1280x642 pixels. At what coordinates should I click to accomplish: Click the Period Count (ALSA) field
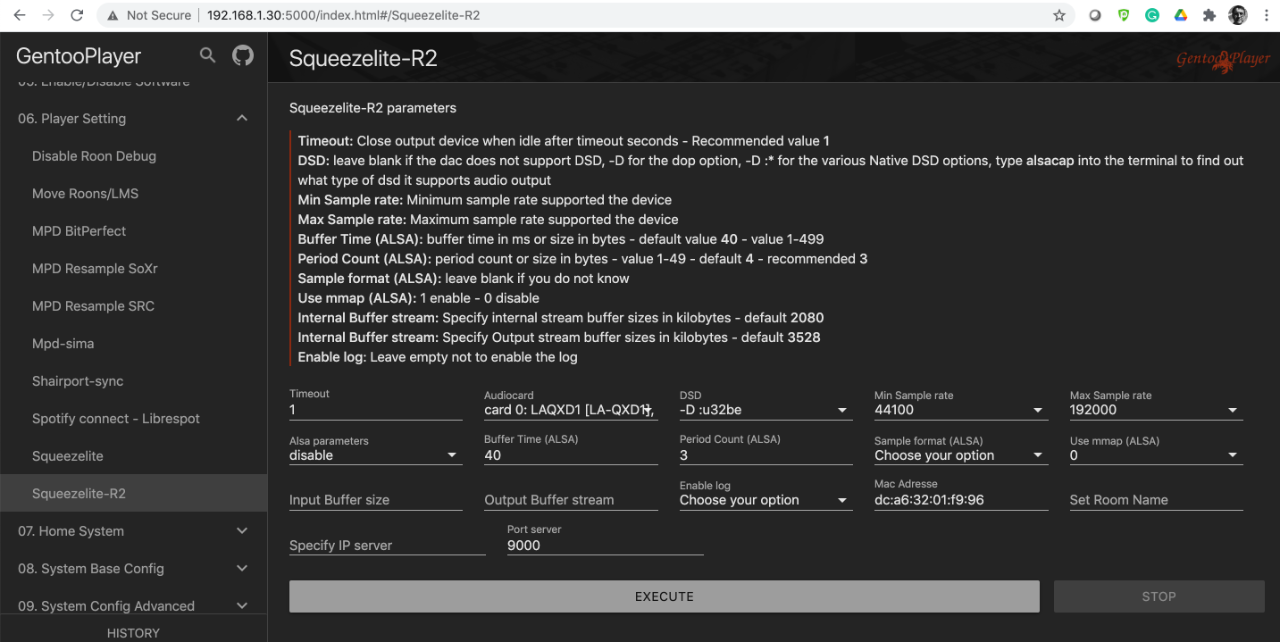(766, 455)
